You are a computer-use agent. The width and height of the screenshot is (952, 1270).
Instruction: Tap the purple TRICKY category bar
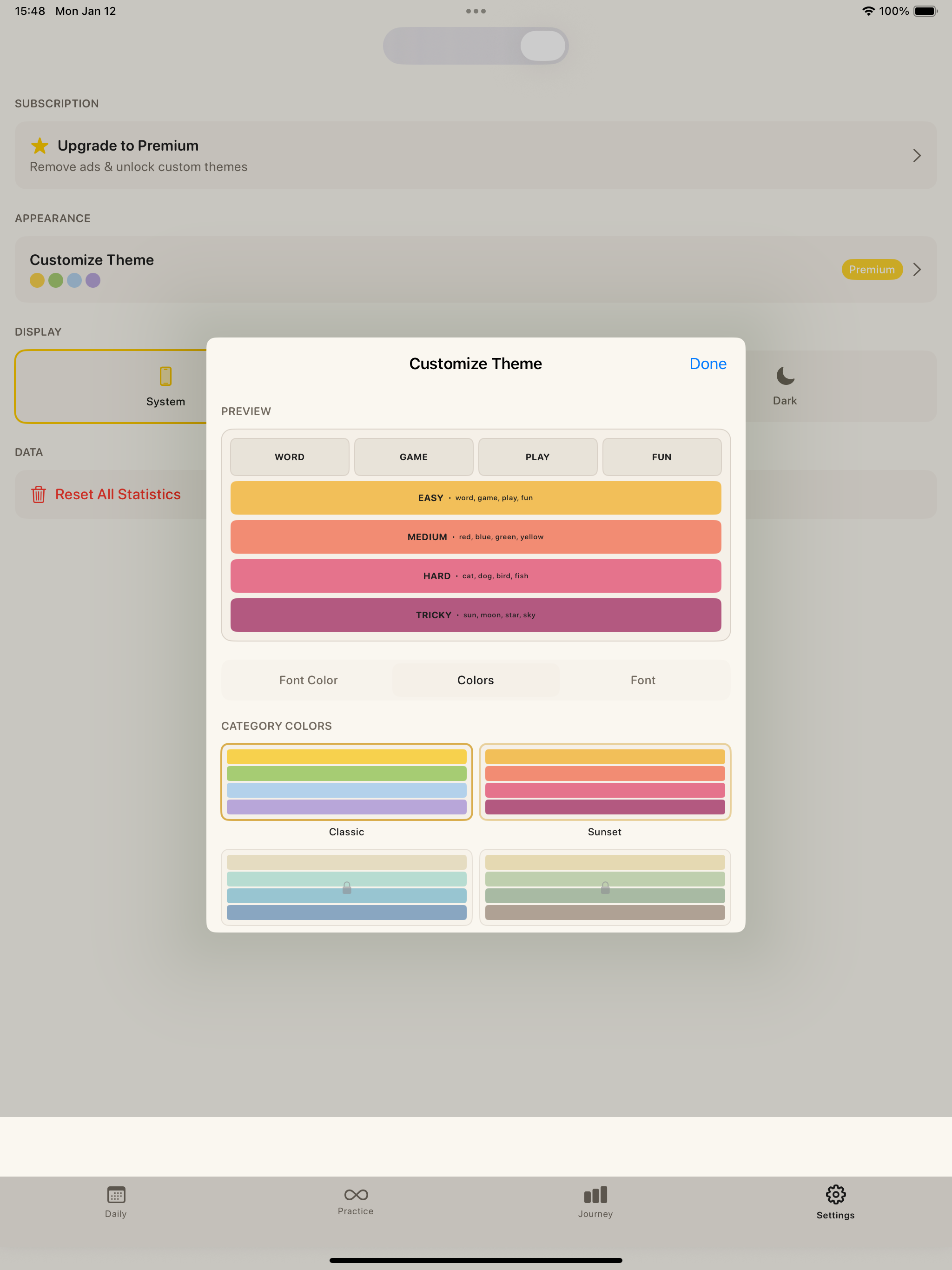476,615
